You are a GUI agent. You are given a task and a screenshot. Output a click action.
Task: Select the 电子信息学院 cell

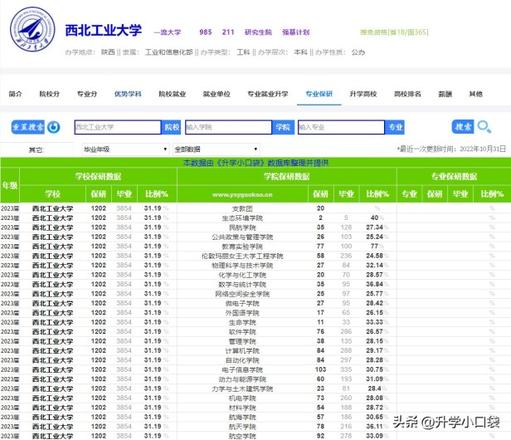[x=242, y=370]
